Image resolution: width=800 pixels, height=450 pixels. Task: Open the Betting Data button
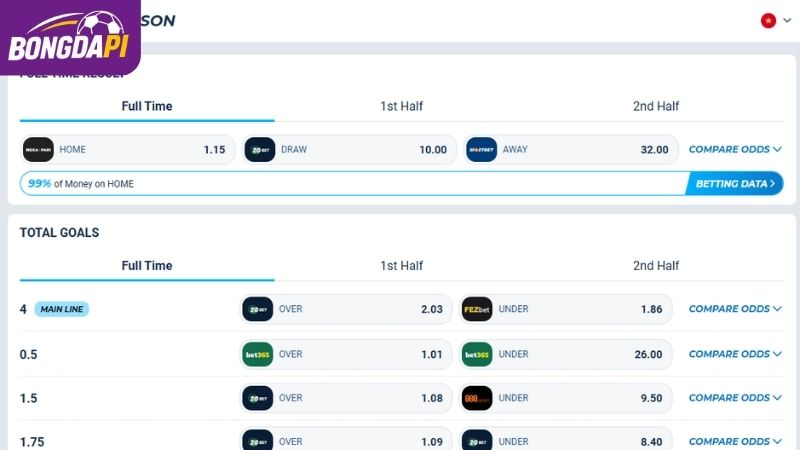pyautogui.click(x=735, y=184)
